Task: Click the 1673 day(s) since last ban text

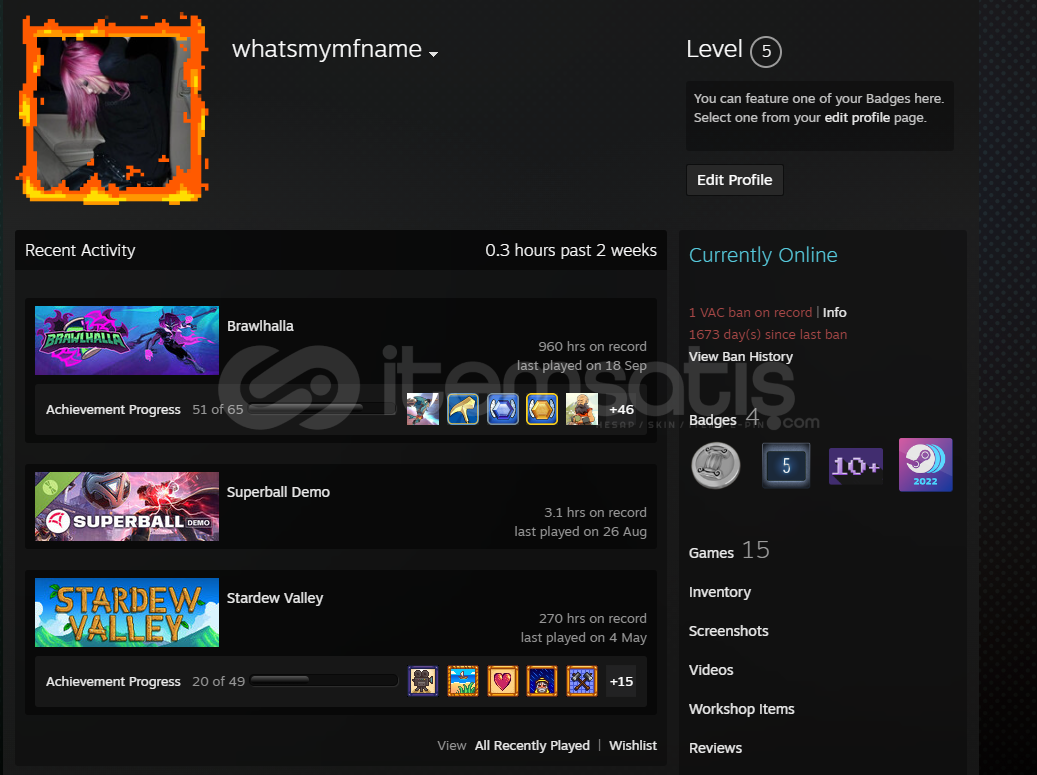Action: pyautogui.click(x=768, y=335)
